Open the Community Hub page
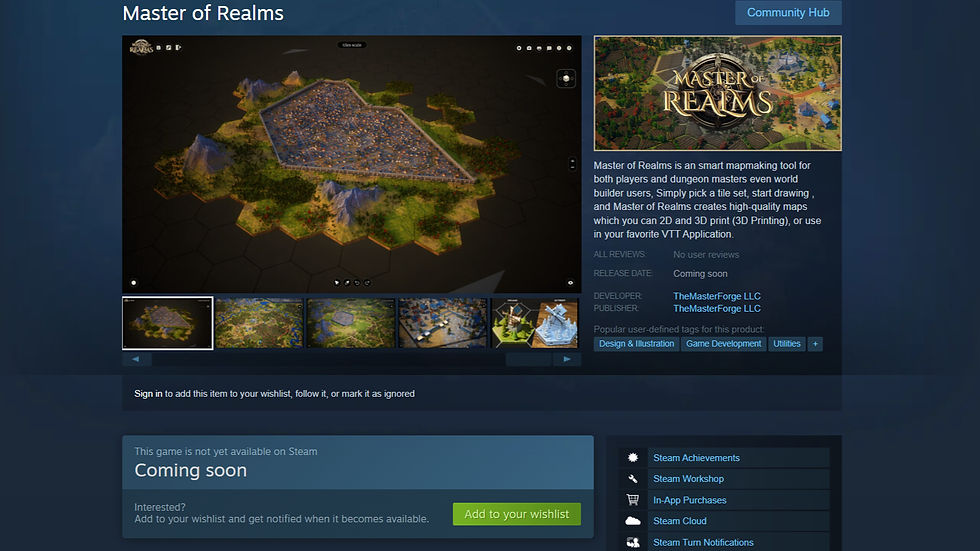980x551 pixels. point(788,12)
